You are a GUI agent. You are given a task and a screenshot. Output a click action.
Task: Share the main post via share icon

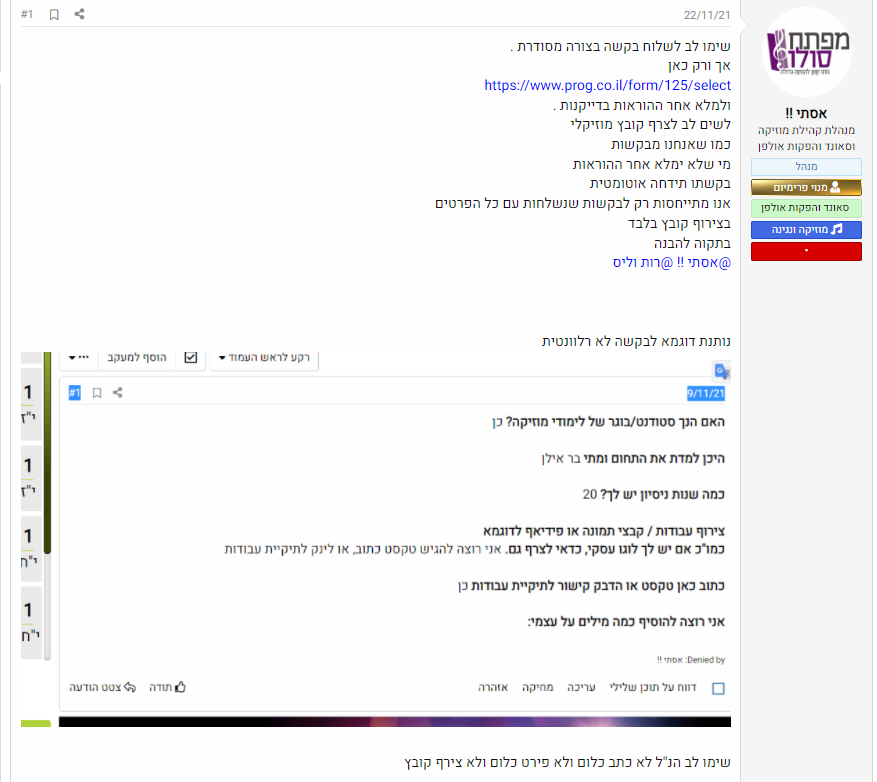79,16
